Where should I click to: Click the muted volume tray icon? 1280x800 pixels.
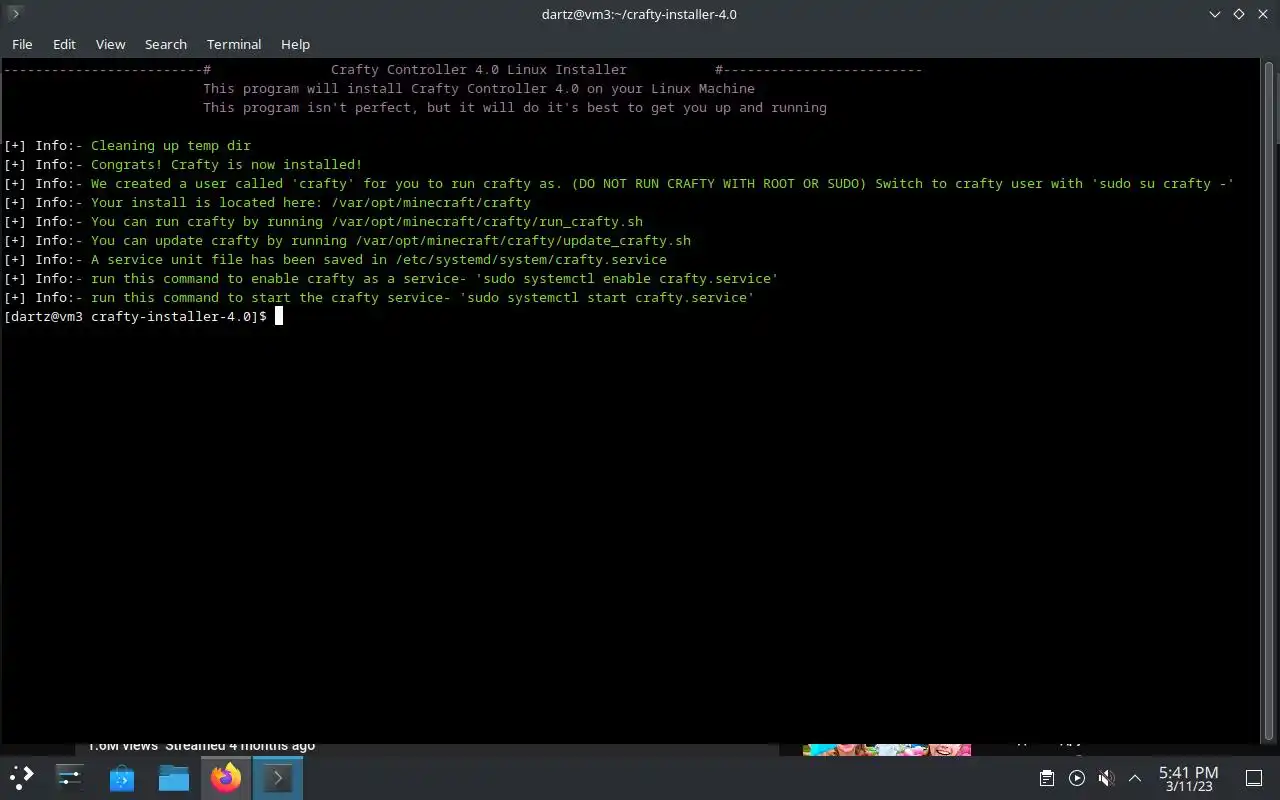coord(1106,778)
